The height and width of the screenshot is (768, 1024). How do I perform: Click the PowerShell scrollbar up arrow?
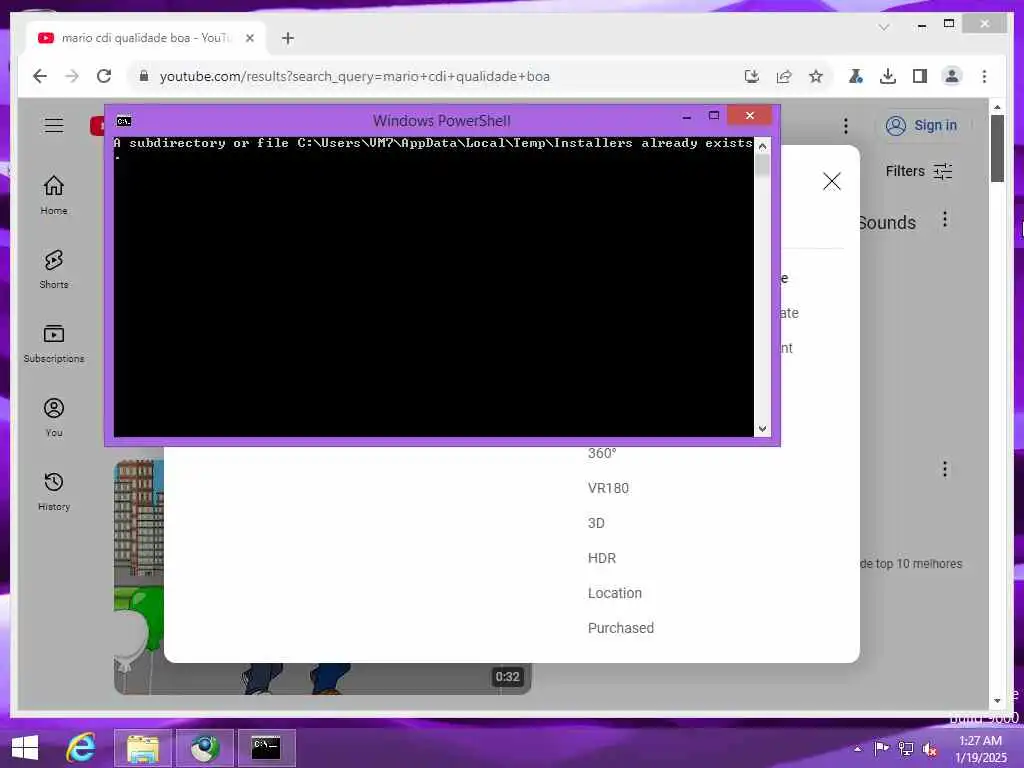[762, 146]
